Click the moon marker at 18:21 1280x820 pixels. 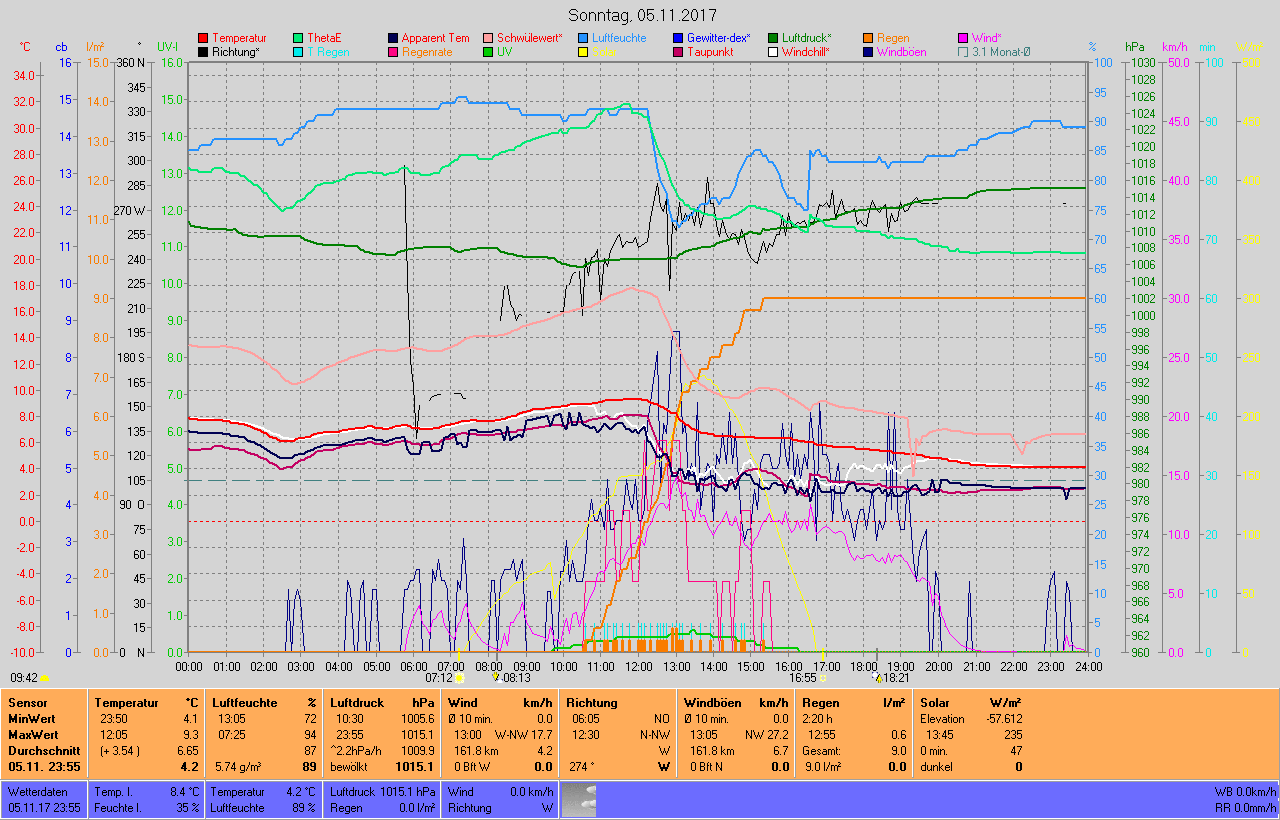coord(877,677)
